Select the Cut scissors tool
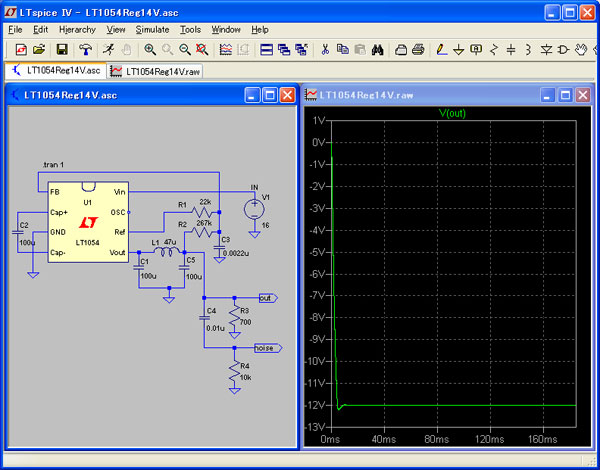 325,49
